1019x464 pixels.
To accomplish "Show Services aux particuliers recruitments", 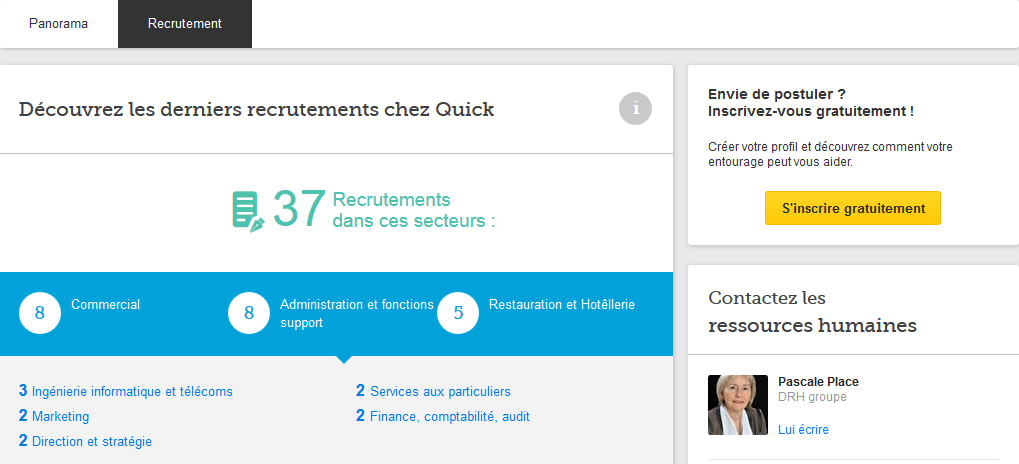I will point(440,391).
